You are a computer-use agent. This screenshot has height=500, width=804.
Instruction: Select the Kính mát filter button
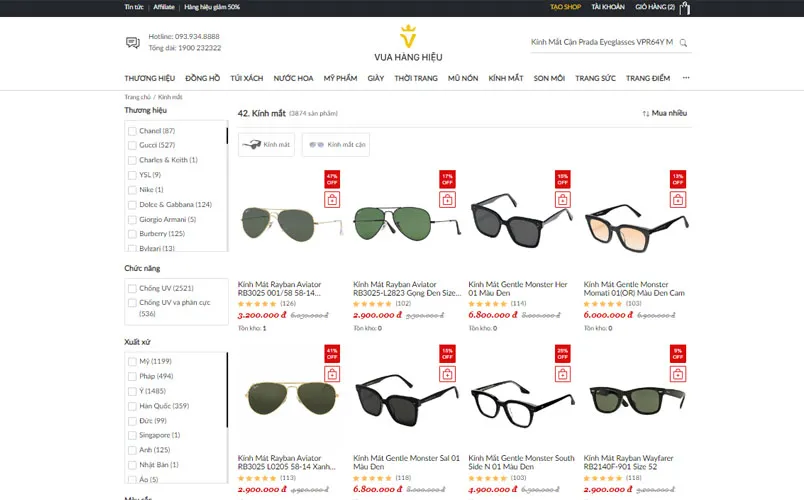pyautogui.click(x=266, y=145)
